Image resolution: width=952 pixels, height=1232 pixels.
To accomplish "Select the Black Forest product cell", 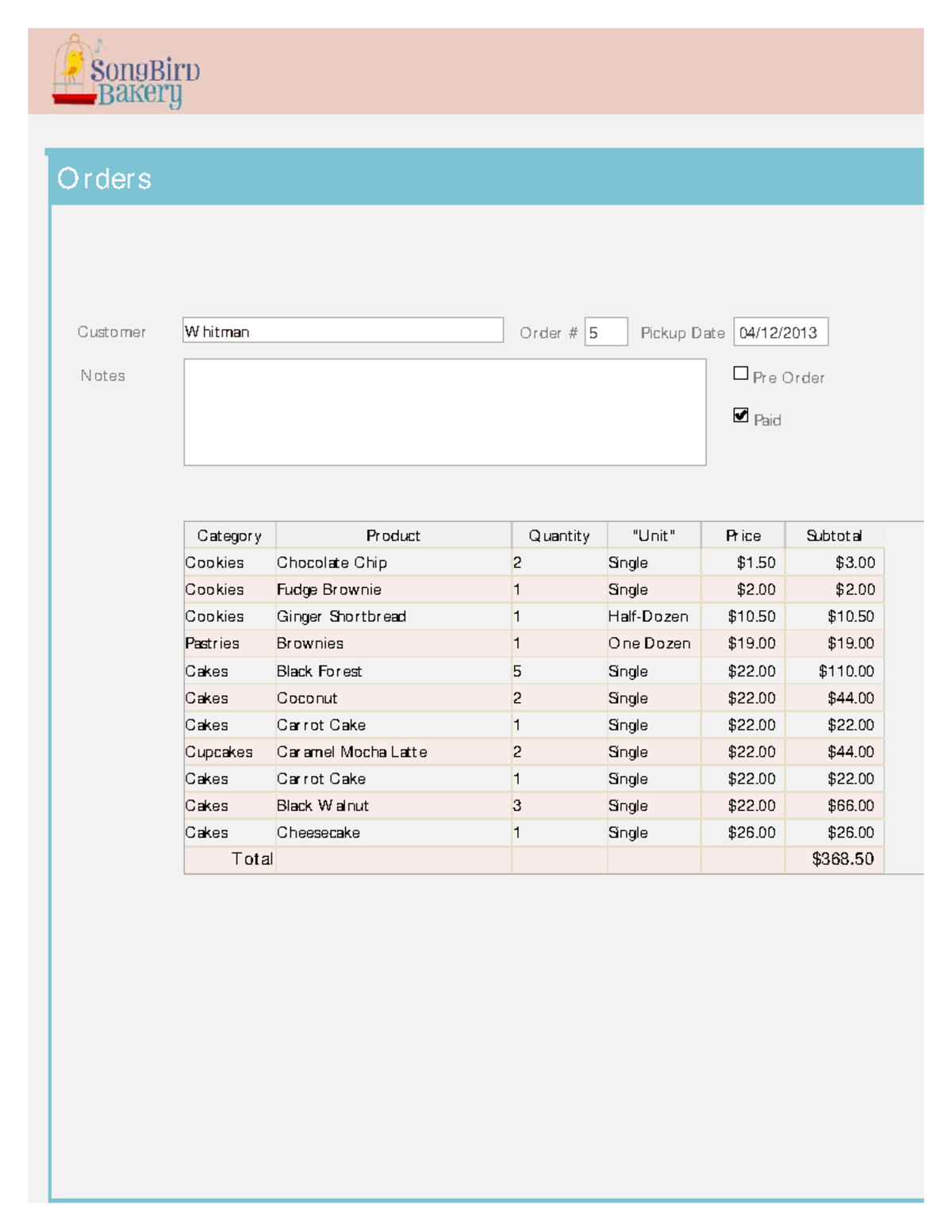I will [393, 671].
